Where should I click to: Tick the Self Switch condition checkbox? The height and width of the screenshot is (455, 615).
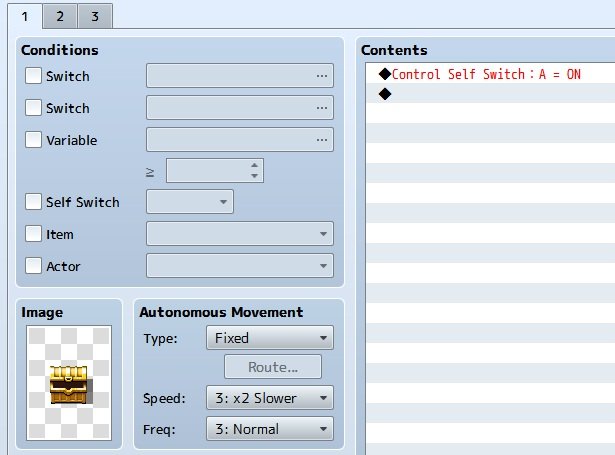point(33,202)
